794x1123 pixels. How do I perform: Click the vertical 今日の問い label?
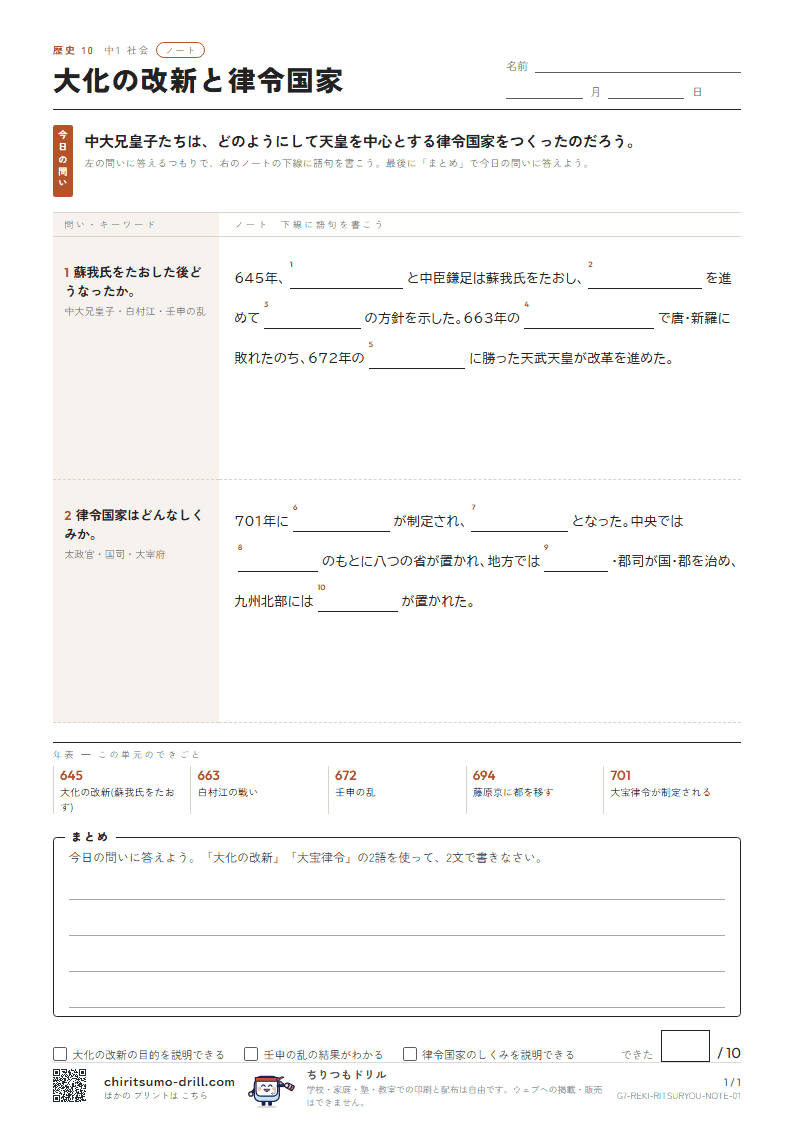(63, 160)
